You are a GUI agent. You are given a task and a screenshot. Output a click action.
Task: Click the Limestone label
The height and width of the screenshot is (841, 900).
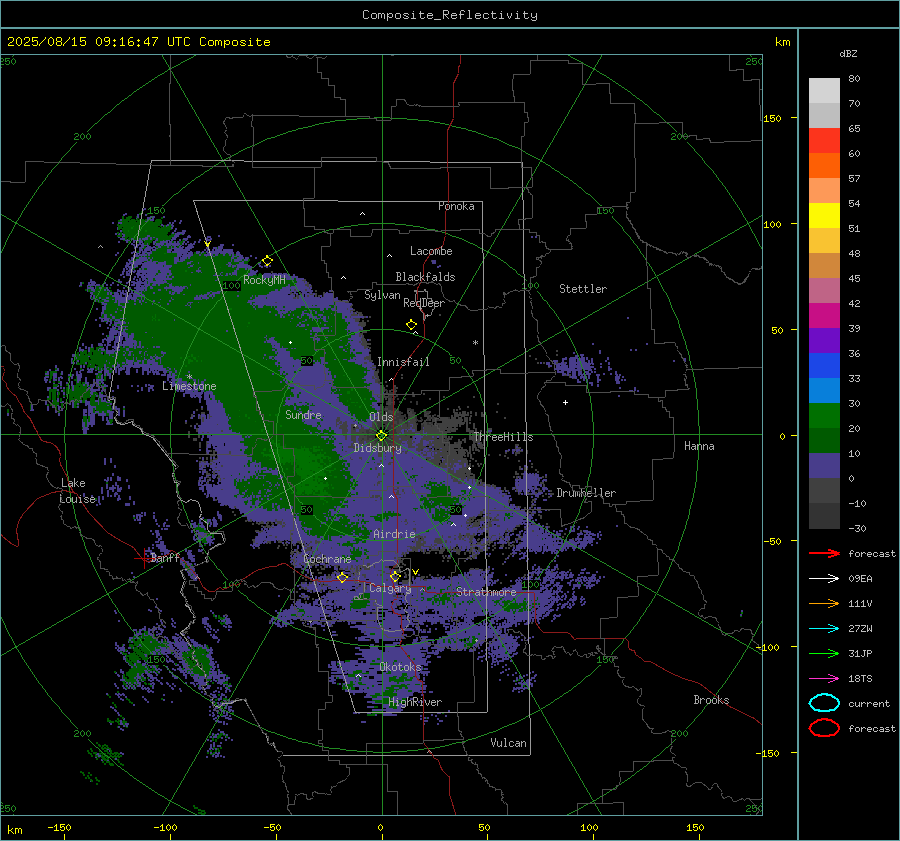point(189,386)
